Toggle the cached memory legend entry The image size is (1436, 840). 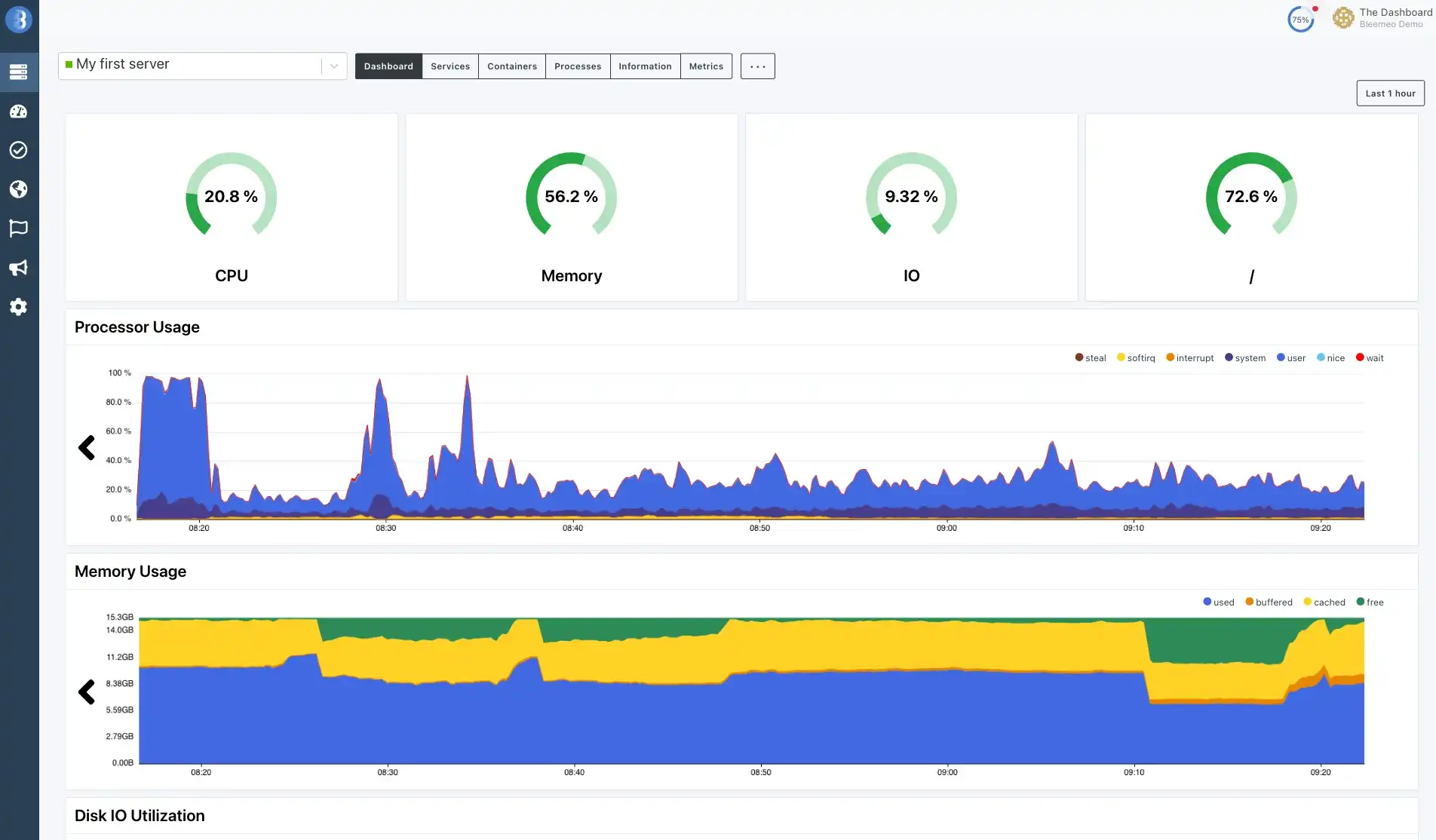pos(1324,602)
